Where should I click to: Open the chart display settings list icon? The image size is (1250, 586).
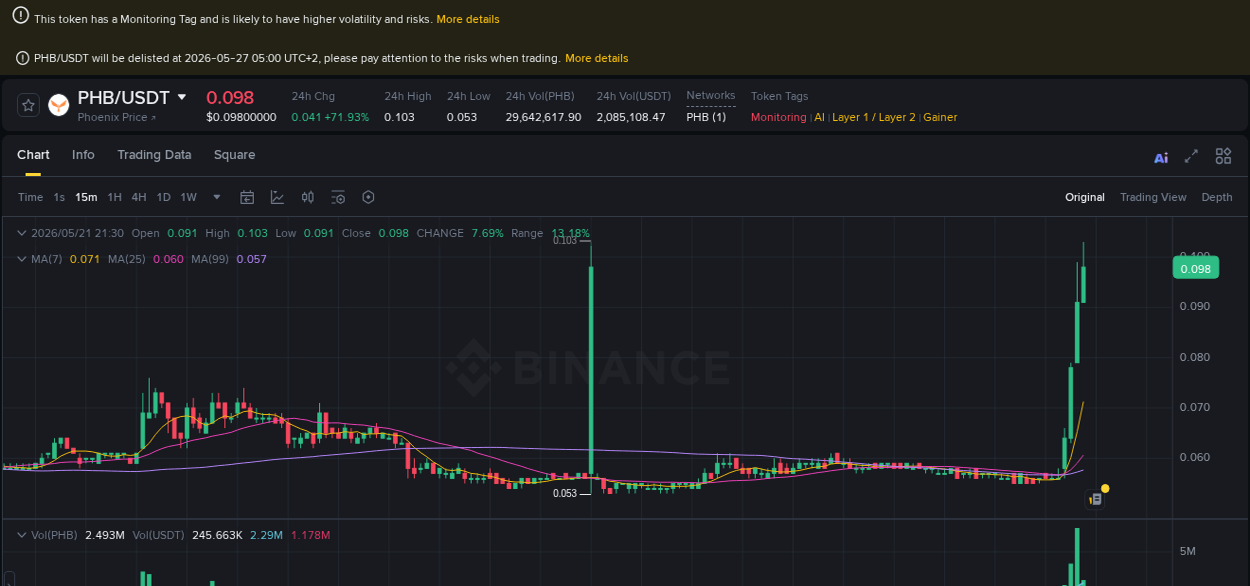338,197
